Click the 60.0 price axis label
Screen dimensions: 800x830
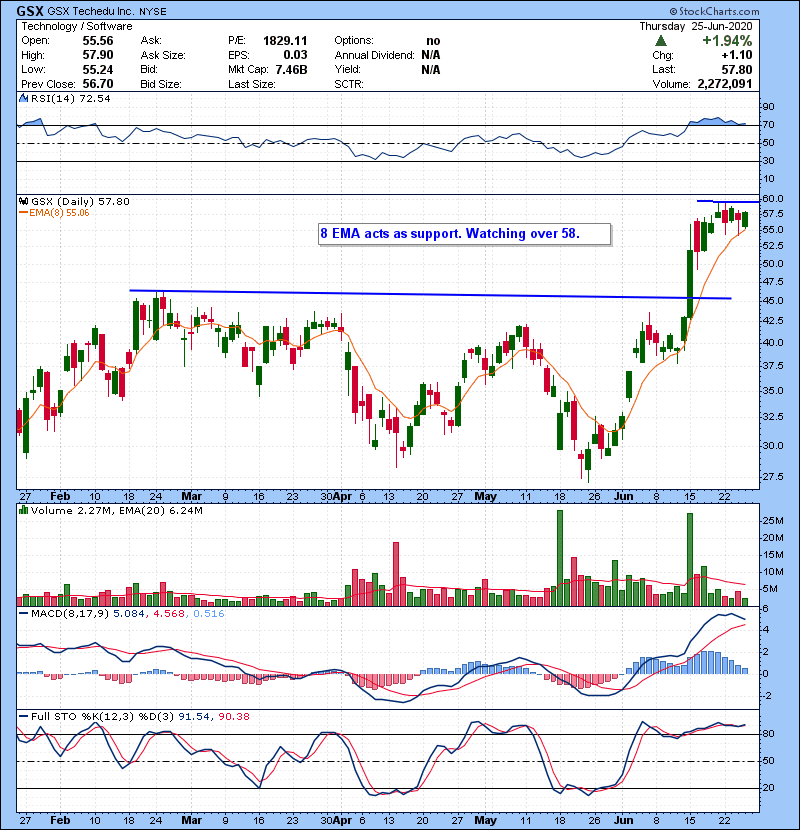[x=772, y=199]
